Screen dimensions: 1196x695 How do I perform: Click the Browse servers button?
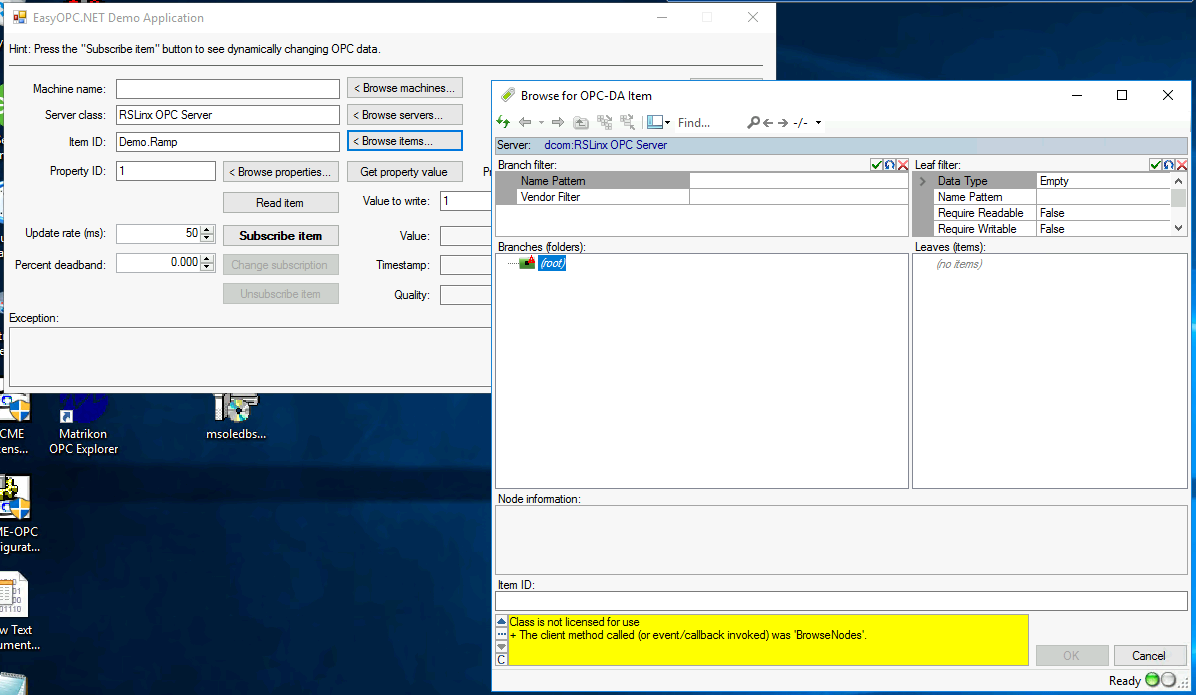coord(405,115)
